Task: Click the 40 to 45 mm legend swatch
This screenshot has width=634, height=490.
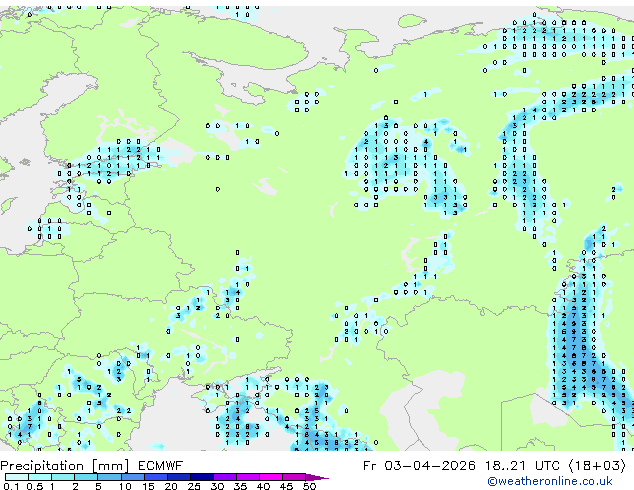Action: click(271, 477)
